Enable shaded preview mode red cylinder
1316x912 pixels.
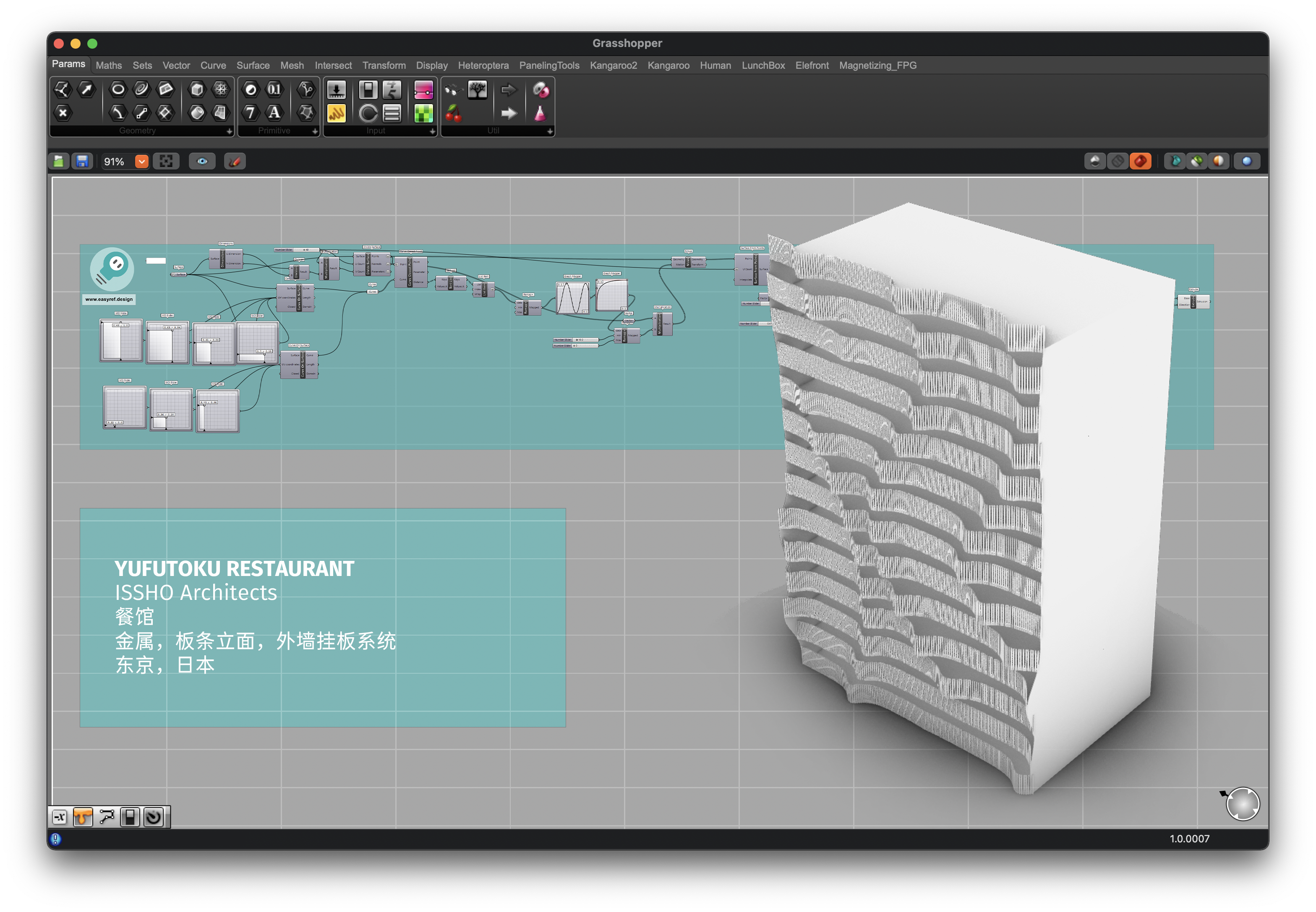[x=1140, y=162]
